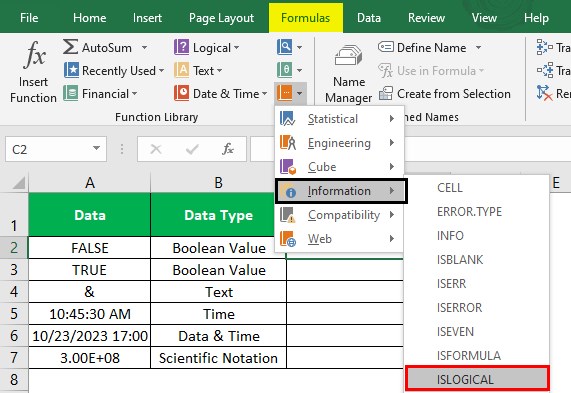Open Logical functions icon

pyautogui.click(x=181, y=47)
